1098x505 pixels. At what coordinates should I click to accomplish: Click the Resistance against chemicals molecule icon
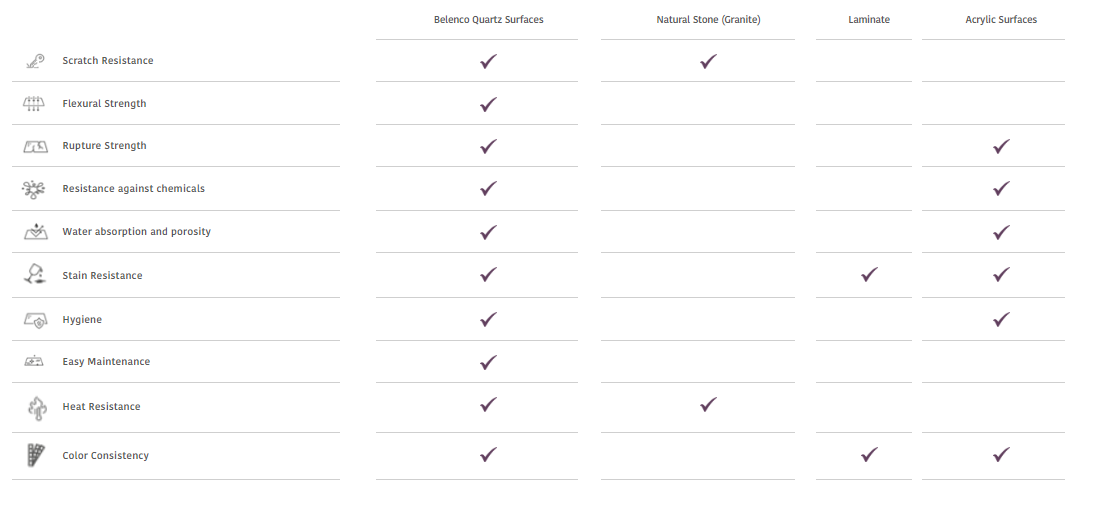click(34, 189)
